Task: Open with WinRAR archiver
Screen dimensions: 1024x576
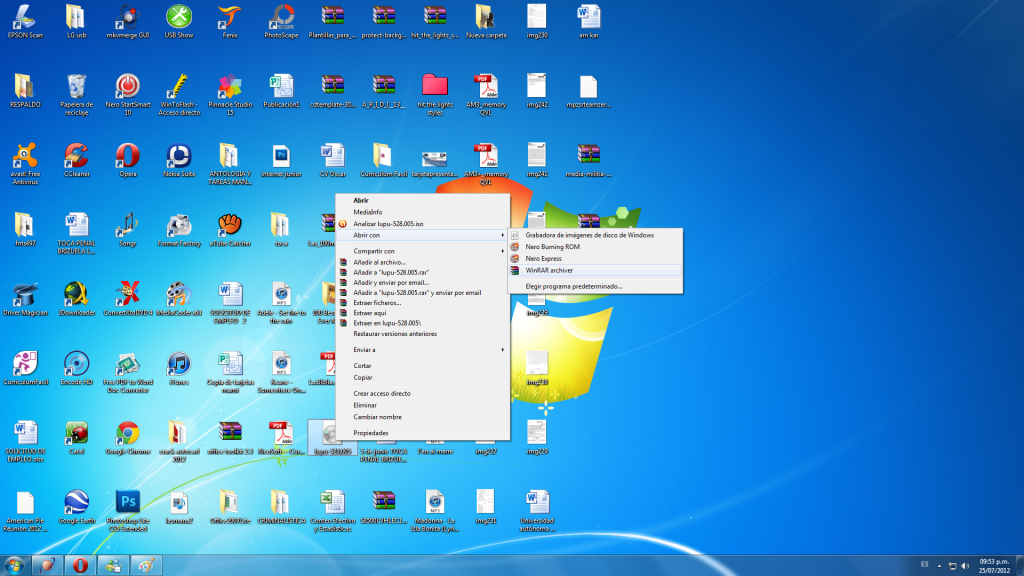Action: pyautogui.click(x=595, y=270)
